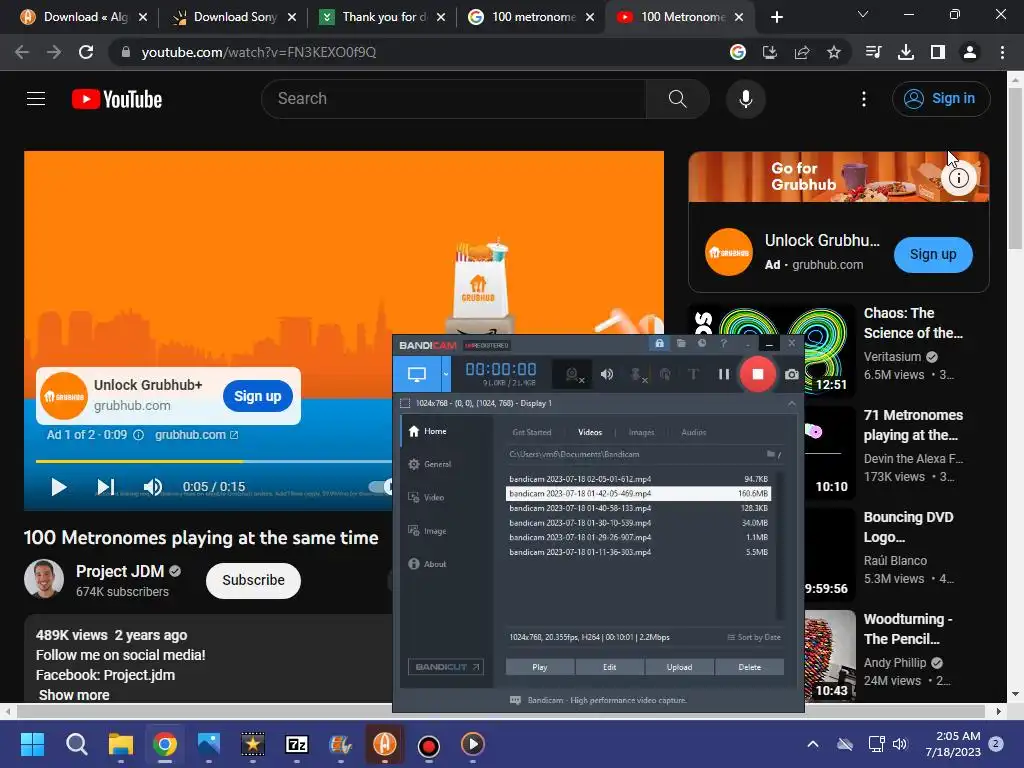
Task: Open Bandicam output folder icon in title bar
Action: 681,344
